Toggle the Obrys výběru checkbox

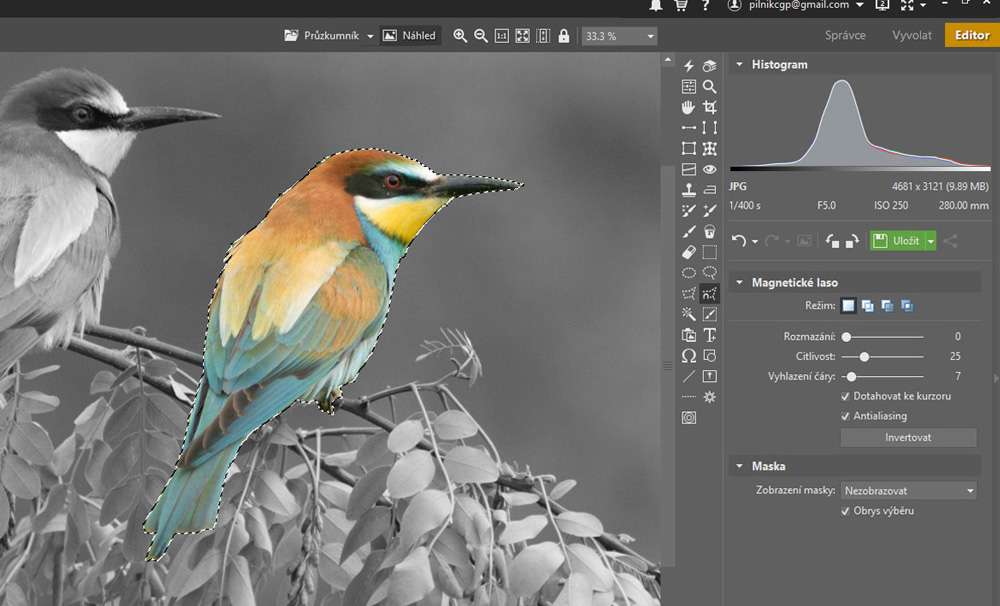point(845,511)
